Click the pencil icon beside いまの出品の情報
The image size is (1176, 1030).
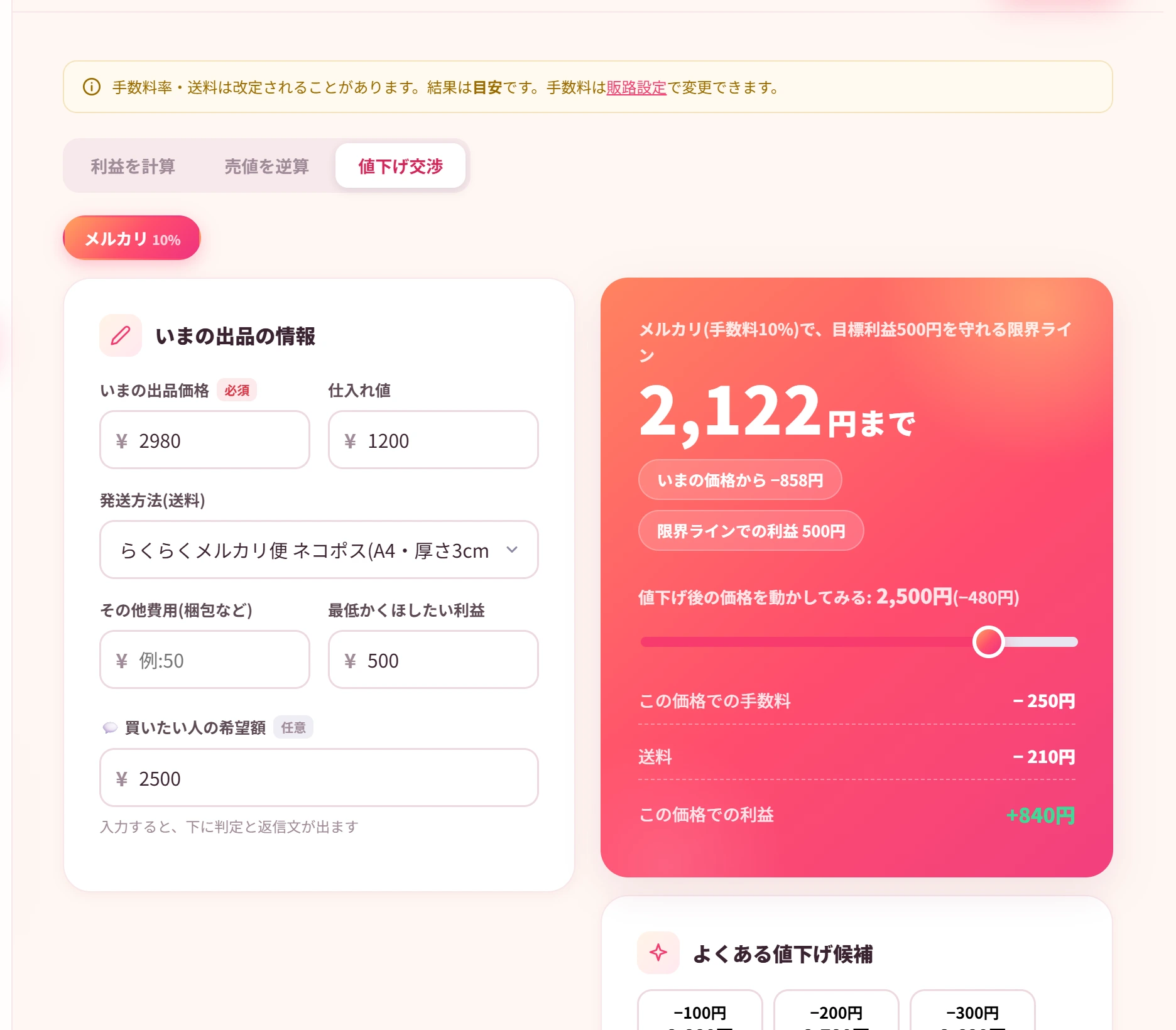tap(121, 335)
